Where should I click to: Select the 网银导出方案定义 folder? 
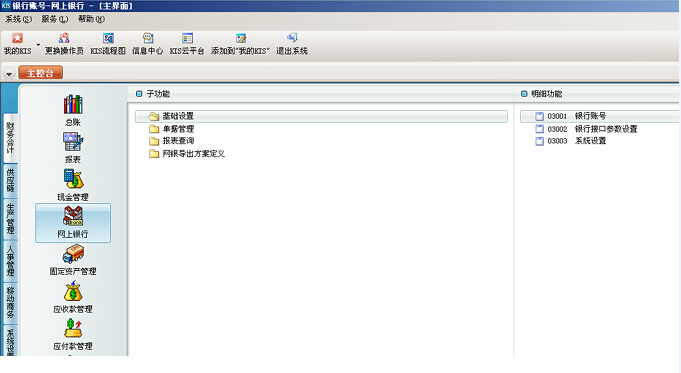pyautogui.click(x=187, y=153)
